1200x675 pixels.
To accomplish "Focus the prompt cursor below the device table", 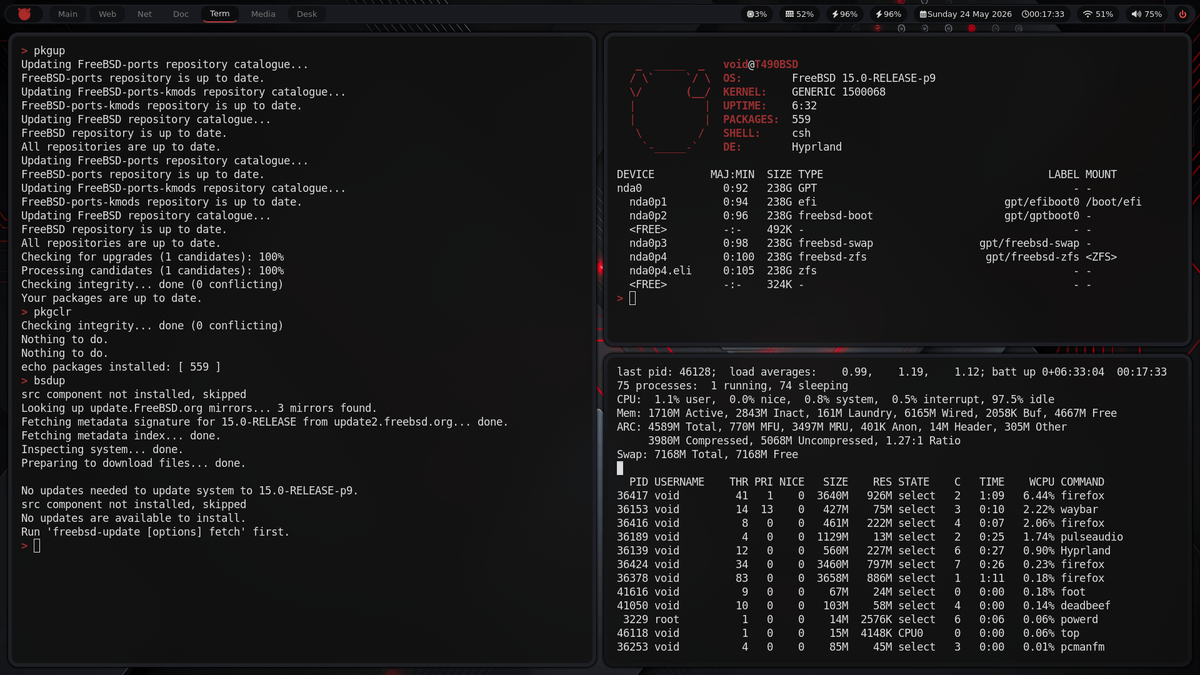I will click(x=632, y=298).
